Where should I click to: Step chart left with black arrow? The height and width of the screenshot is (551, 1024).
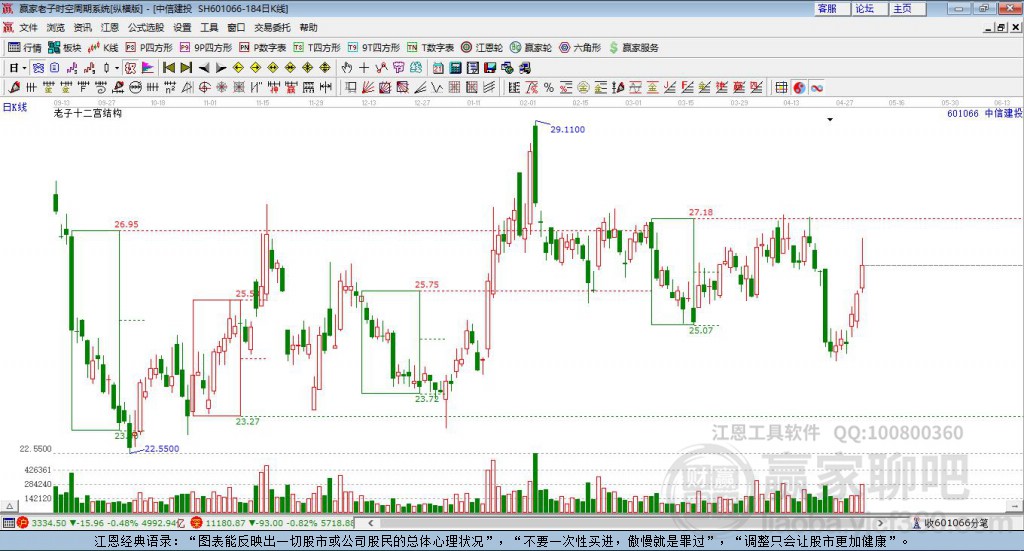tap(204, 68)
